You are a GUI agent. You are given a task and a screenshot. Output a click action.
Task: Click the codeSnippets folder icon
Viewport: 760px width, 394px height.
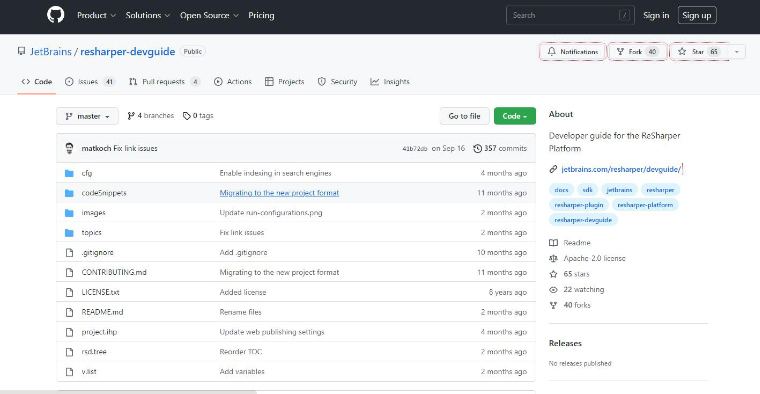69,193
